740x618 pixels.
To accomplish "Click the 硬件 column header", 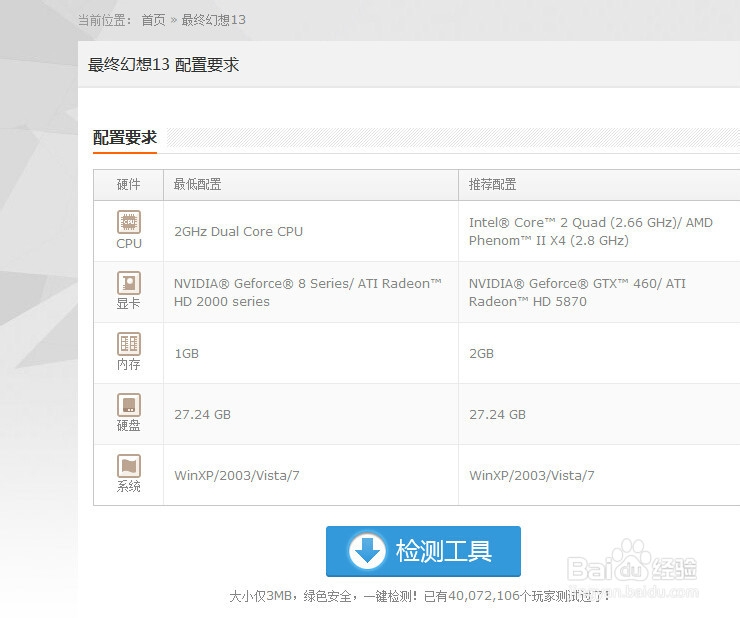I will point(128,184).
